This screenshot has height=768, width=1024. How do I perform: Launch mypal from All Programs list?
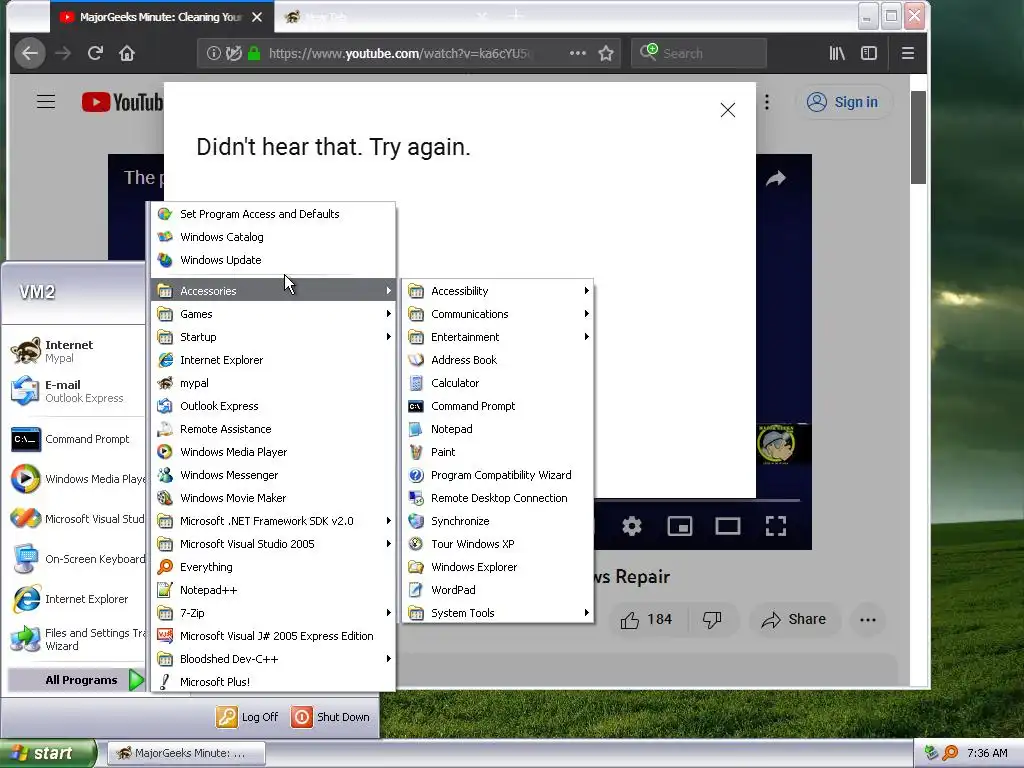click(x=273, y=383)
